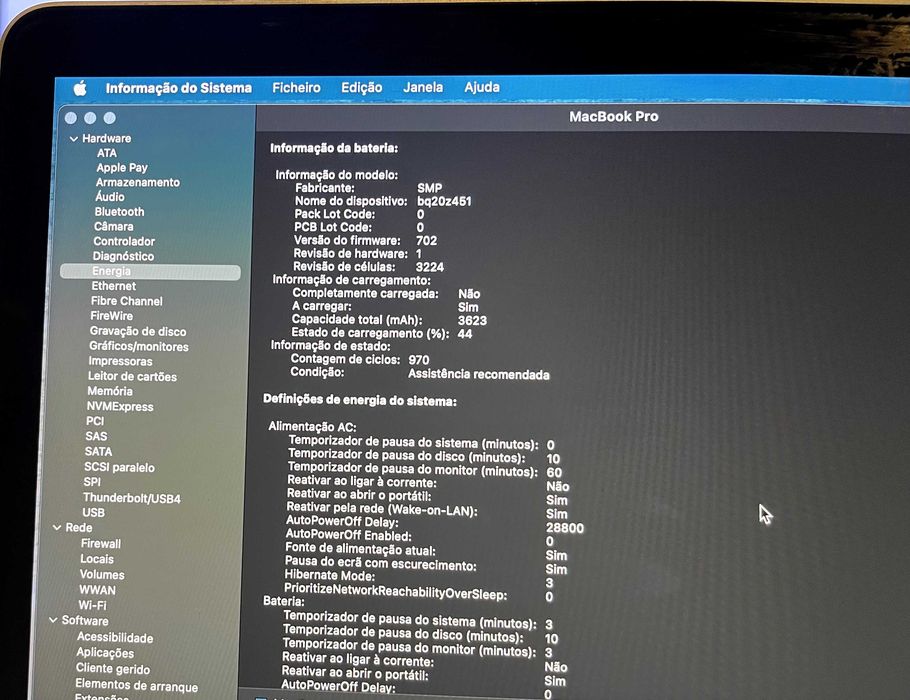
Task: Select SATA in the sidebar
Action: coord(99,452)
